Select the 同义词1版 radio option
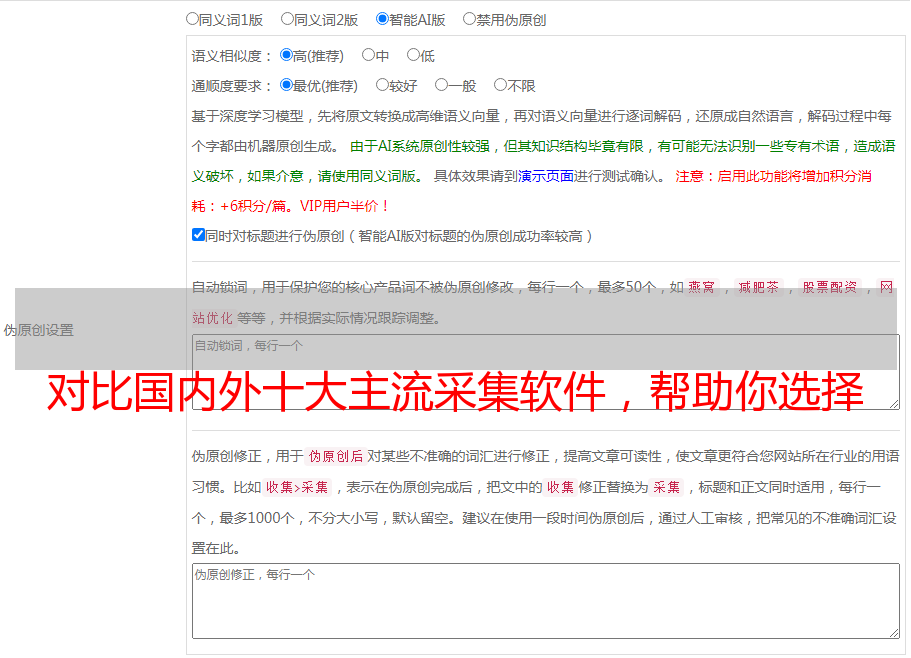The height and width of the screenshot is (658, 911). tap(193, 19)
